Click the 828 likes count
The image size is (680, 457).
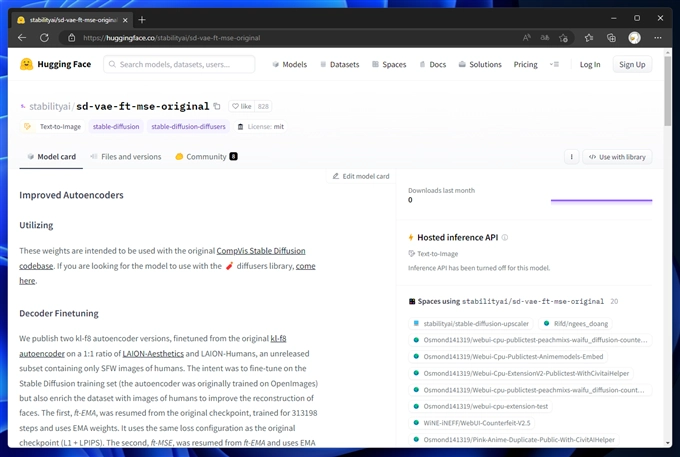tap(263, 106)
